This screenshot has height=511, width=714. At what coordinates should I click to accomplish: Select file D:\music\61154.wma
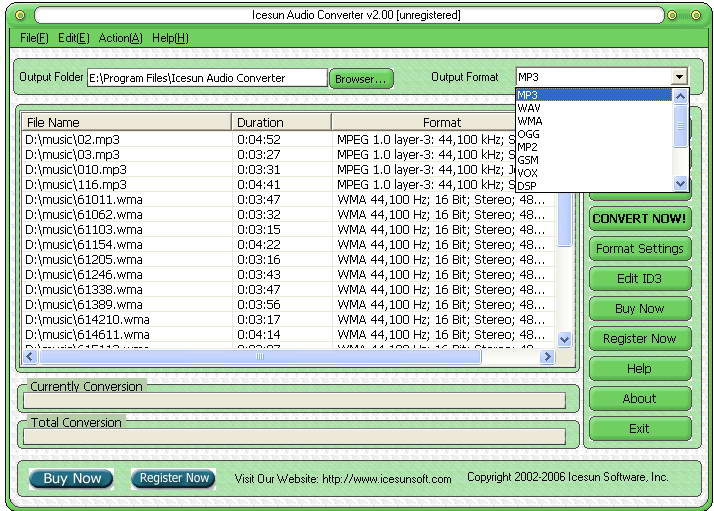coord(84,245)
